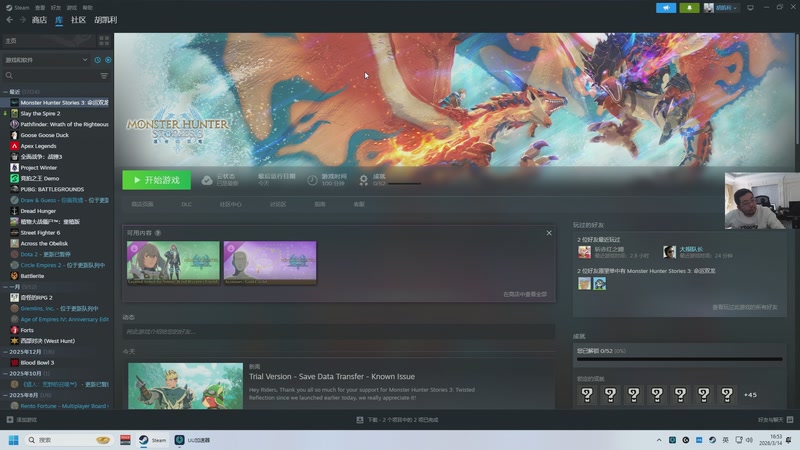Collapse the 2025年10月 group

(6, 373)
